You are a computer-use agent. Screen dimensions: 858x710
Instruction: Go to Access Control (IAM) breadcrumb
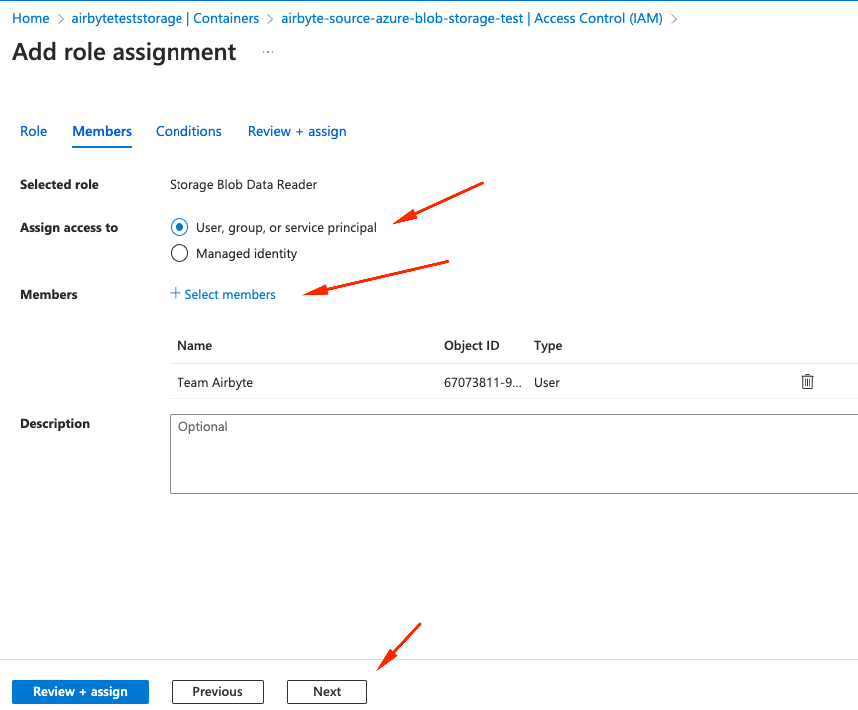coord(471,18)
